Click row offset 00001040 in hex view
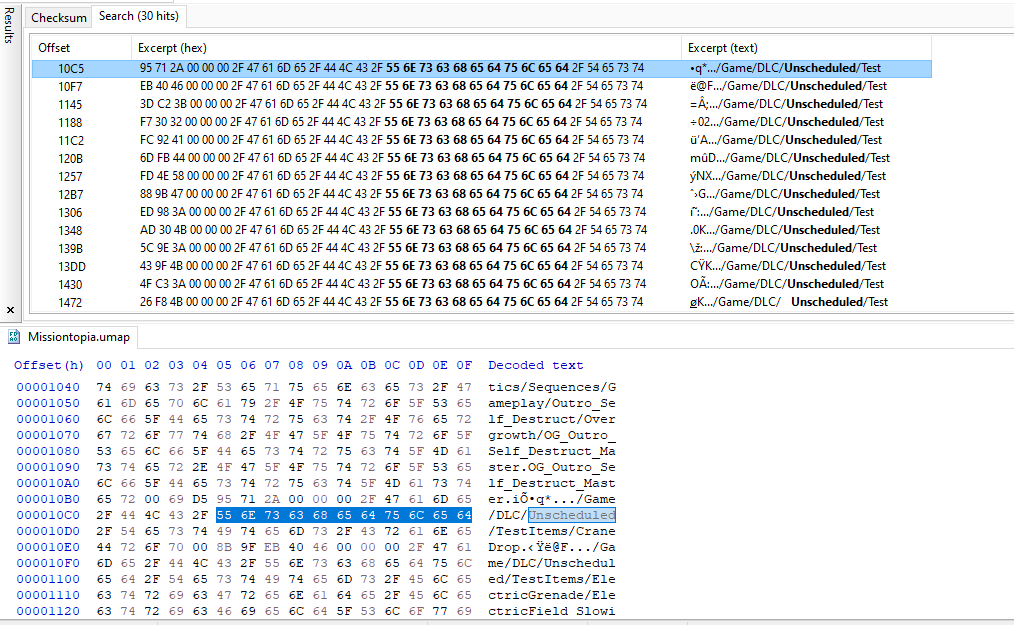Viewport: 1014px width, 625px height. click(x=47, y=387)
